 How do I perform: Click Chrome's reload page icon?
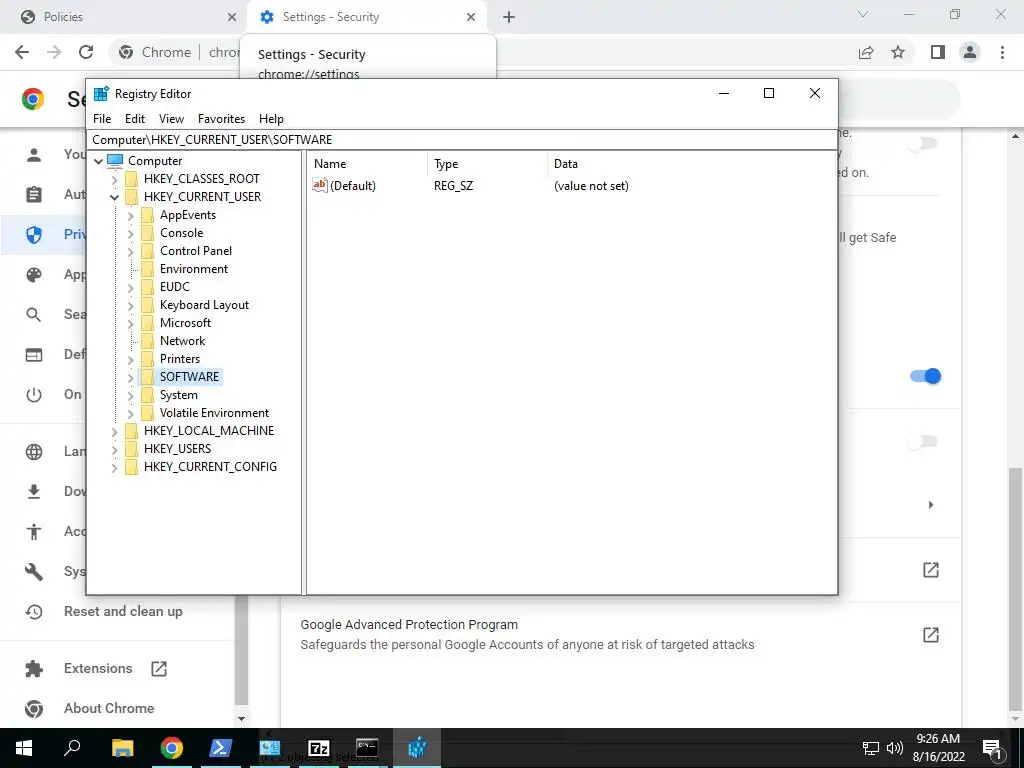86,52
